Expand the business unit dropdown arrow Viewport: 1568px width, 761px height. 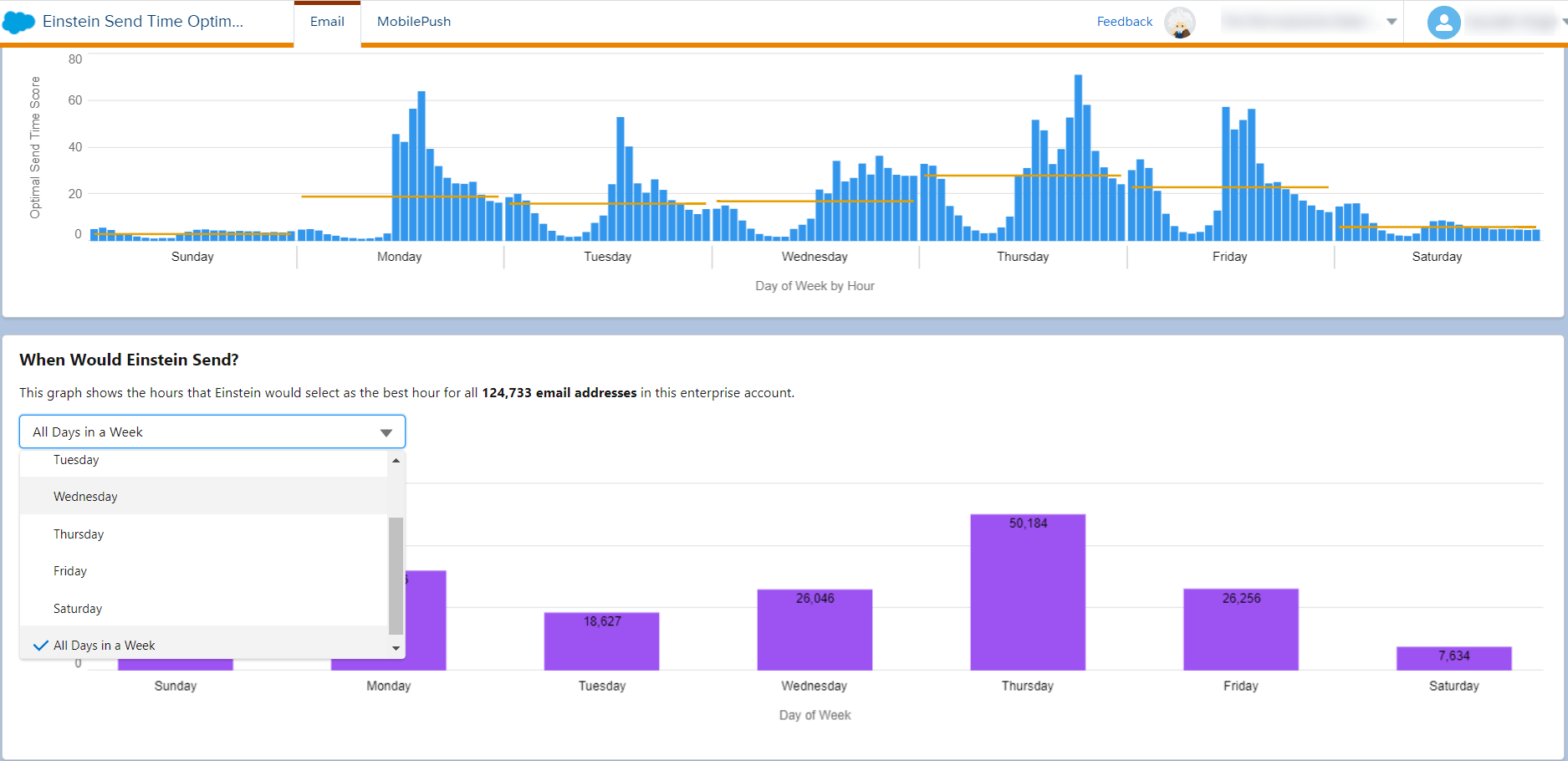coord(1392,22)
